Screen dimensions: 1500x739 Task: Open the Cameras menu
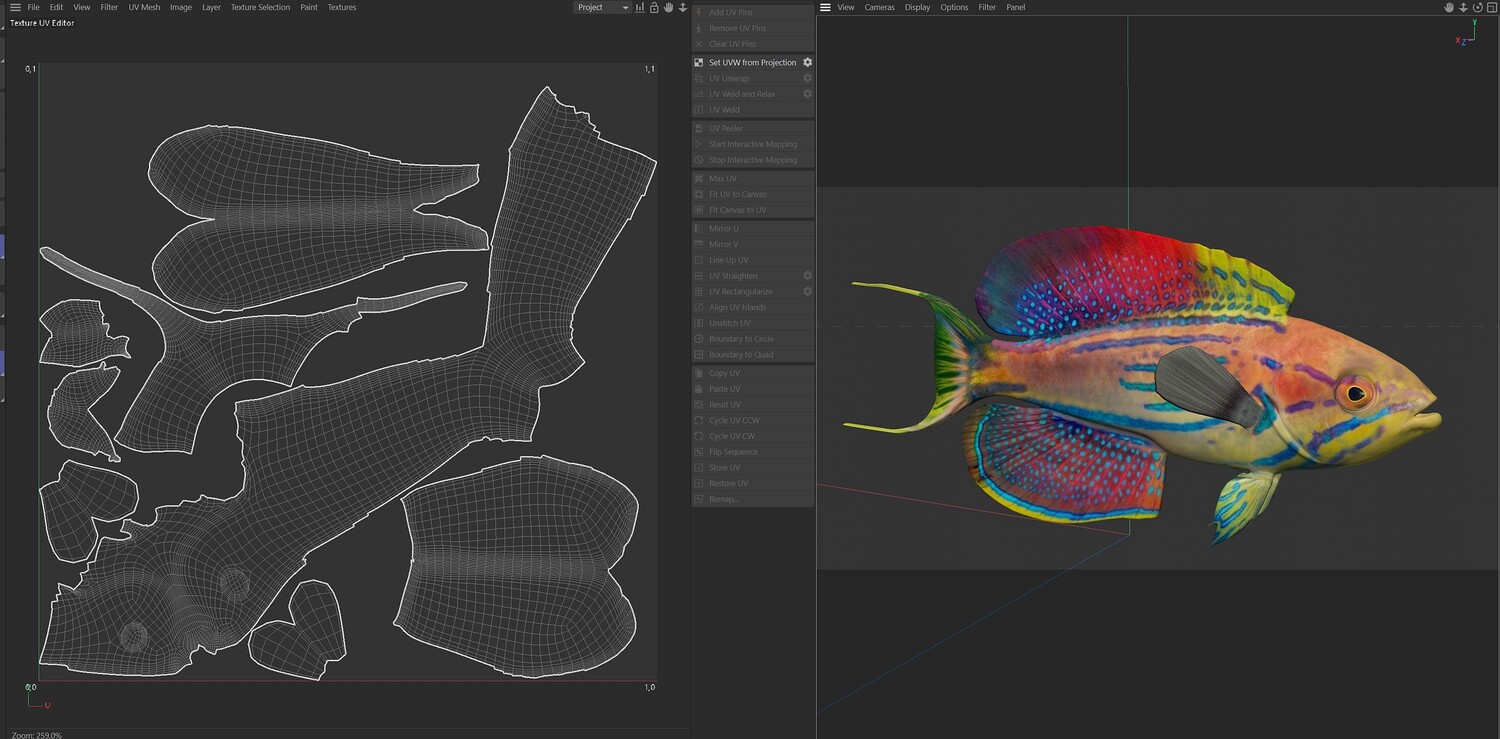880,7
